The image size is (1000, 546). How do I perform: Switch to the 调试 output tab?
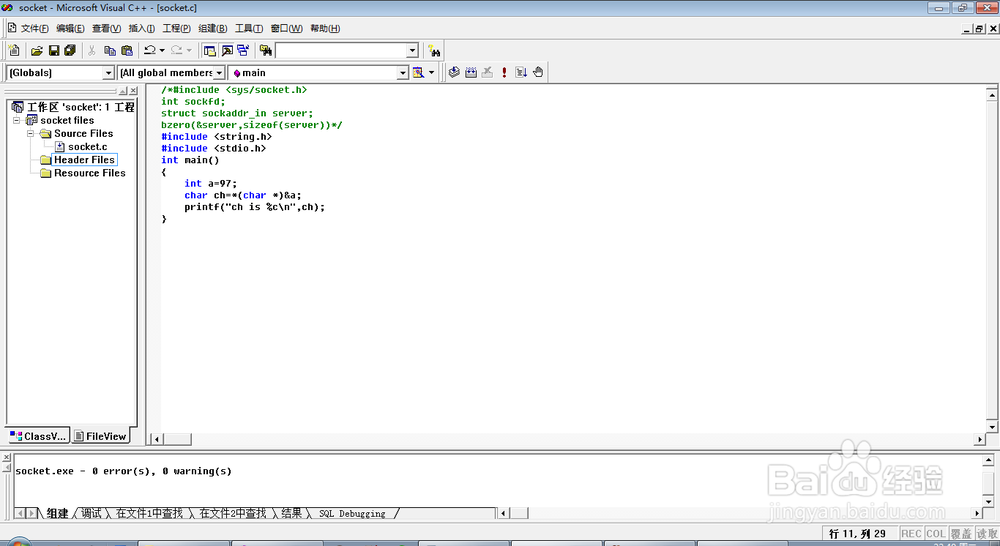[x=91, y=513]
